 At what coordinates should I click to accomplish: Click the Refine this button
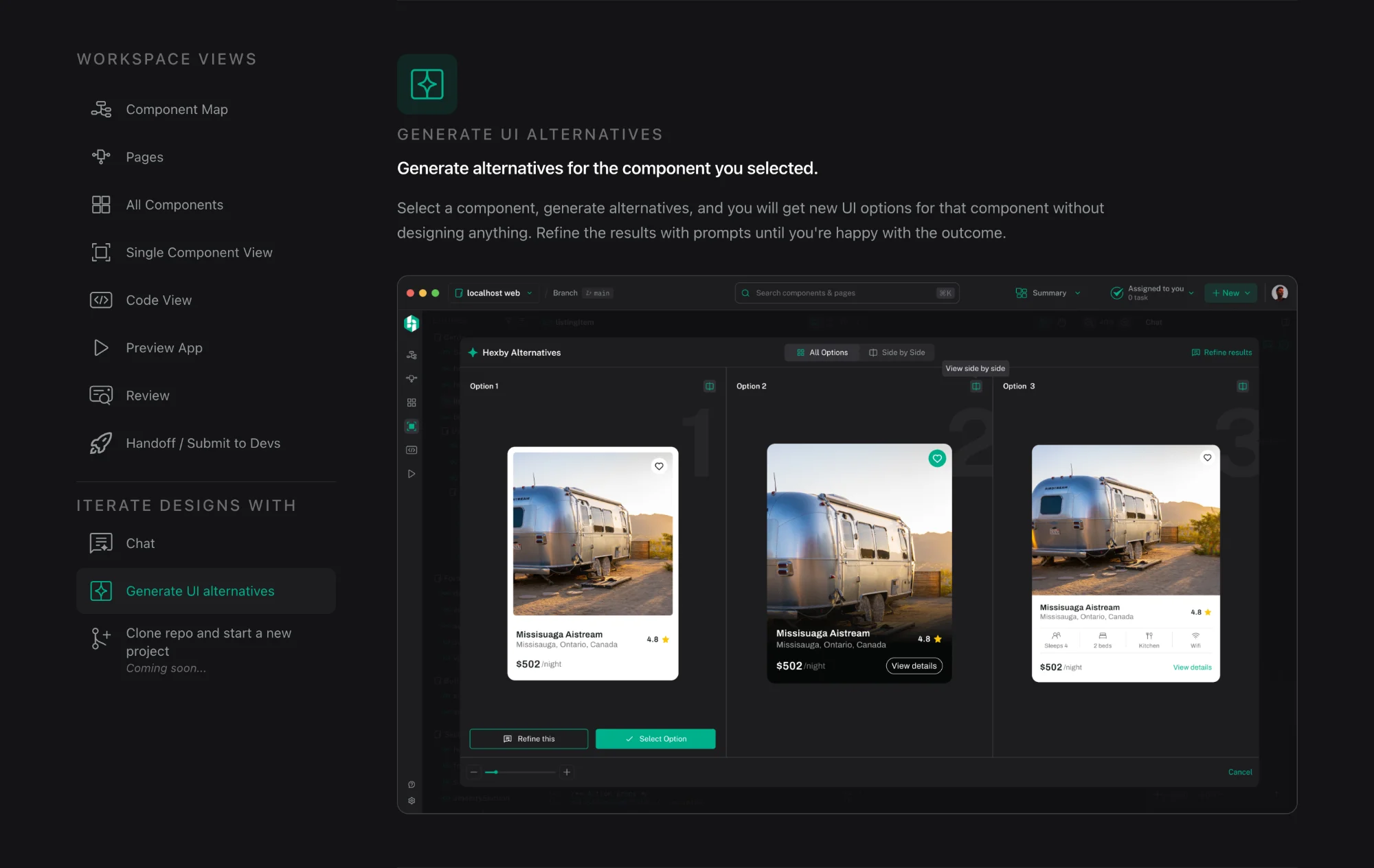tap(529, 739)
